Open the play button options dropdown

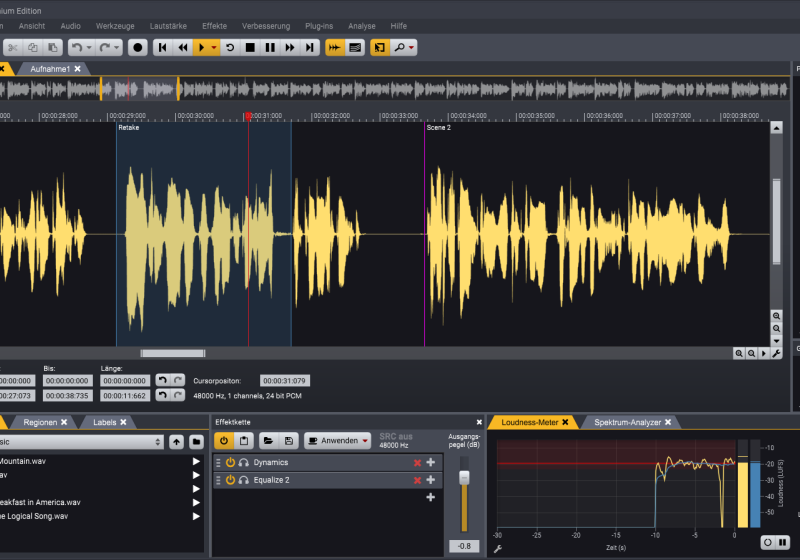pos(214,47)
